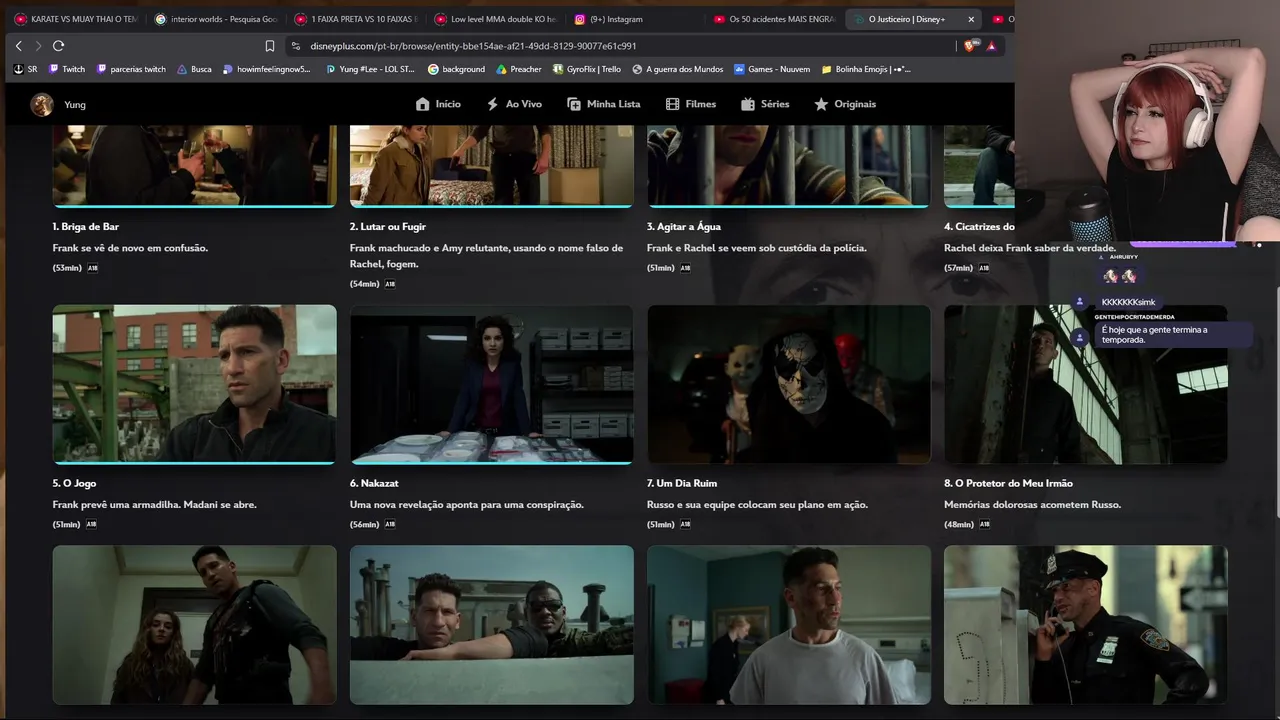The width and height of the screenshot is (1280, 720).
Task: Open the howimfeelingnow bookmark
Action: (x=267, y=69)
